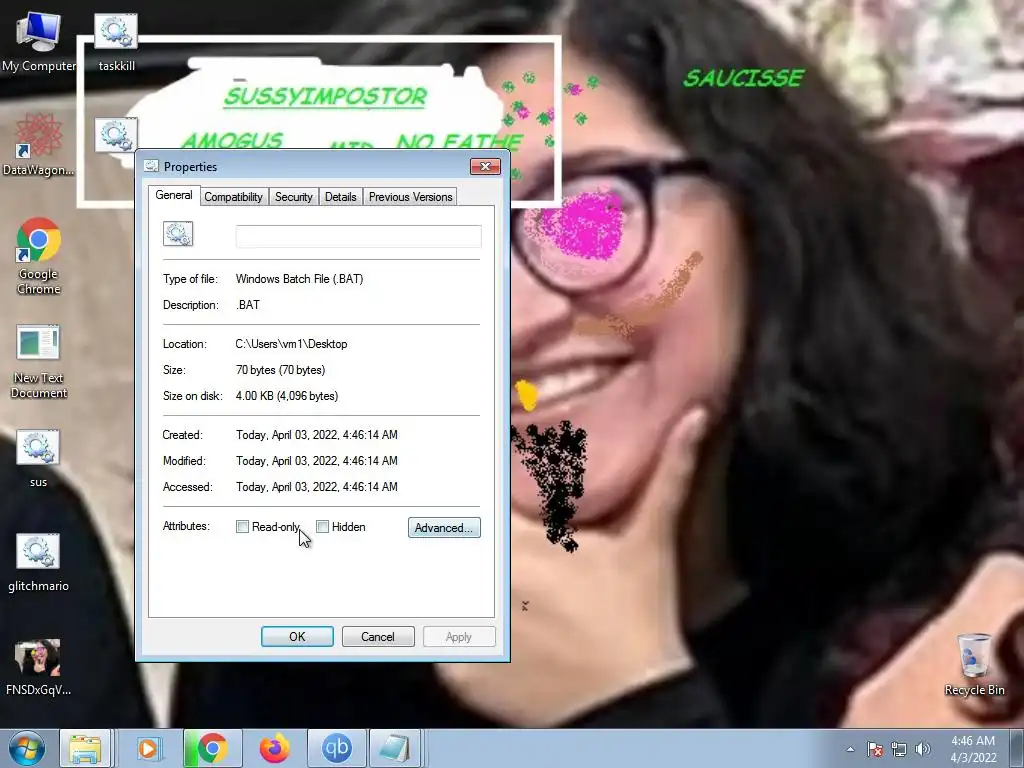Select the taskkill batch file icon

point(116,40)
